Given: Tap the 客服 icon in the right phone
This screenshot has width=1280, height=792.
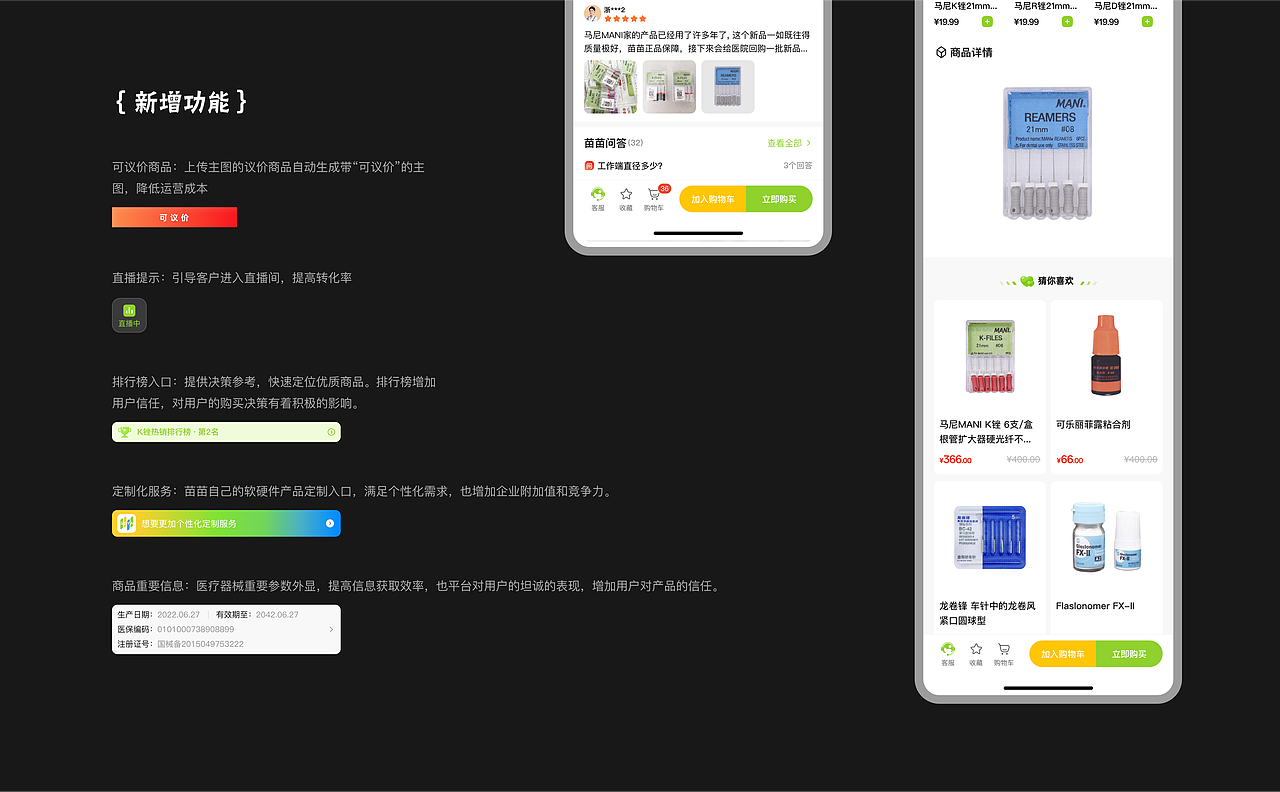Looking at the screenshot, I should tap(948, 649).
